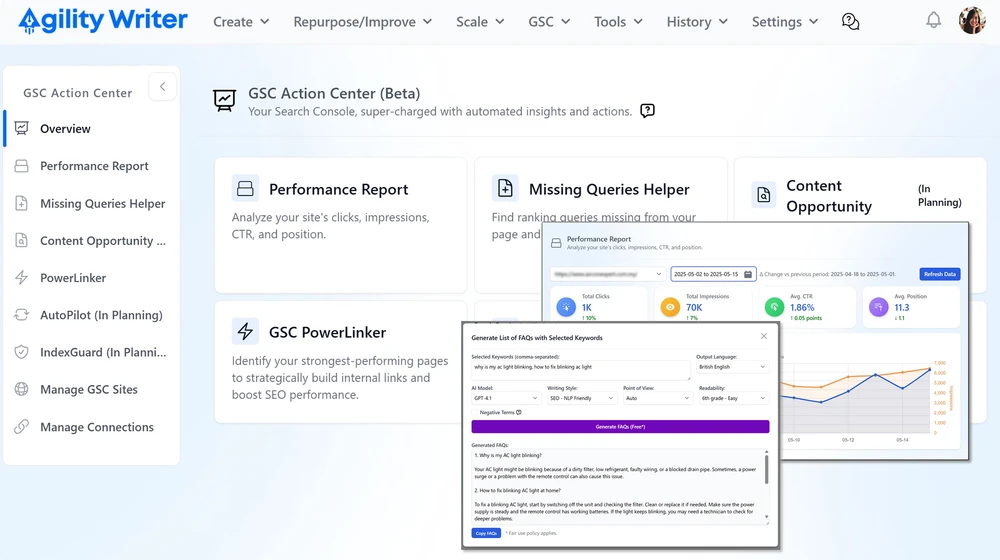The width and height of the screenshot is (1000, 560).
Task: Click the Total Clicks blue icon
Action: pos(566,307)
